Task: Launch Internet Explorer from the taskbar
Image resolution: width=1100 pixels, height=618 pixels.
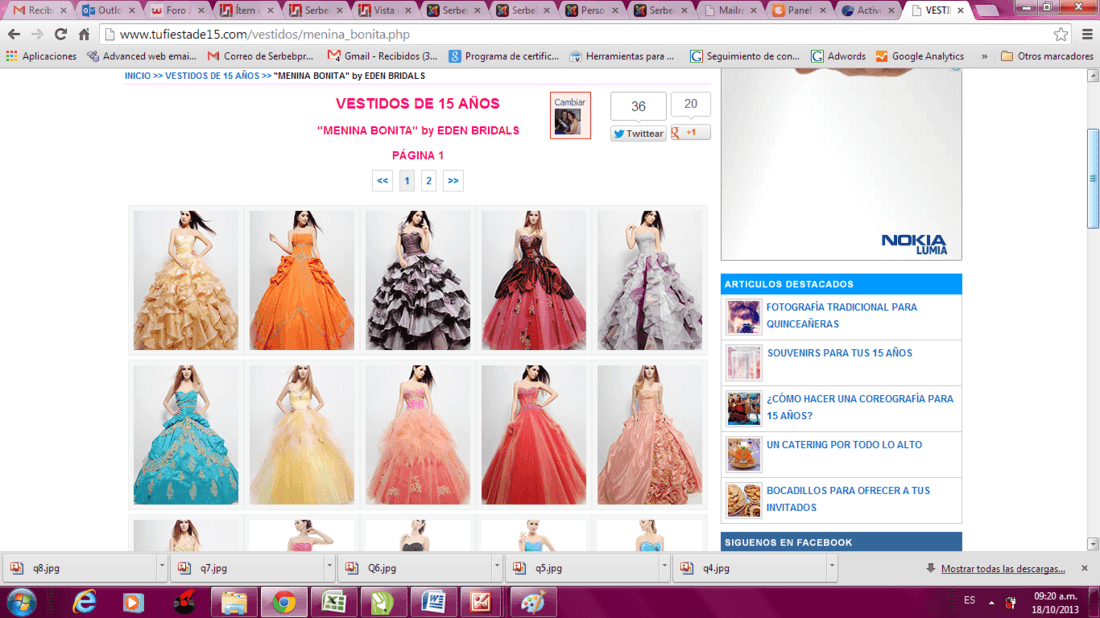Action: (x=84, y=603)
